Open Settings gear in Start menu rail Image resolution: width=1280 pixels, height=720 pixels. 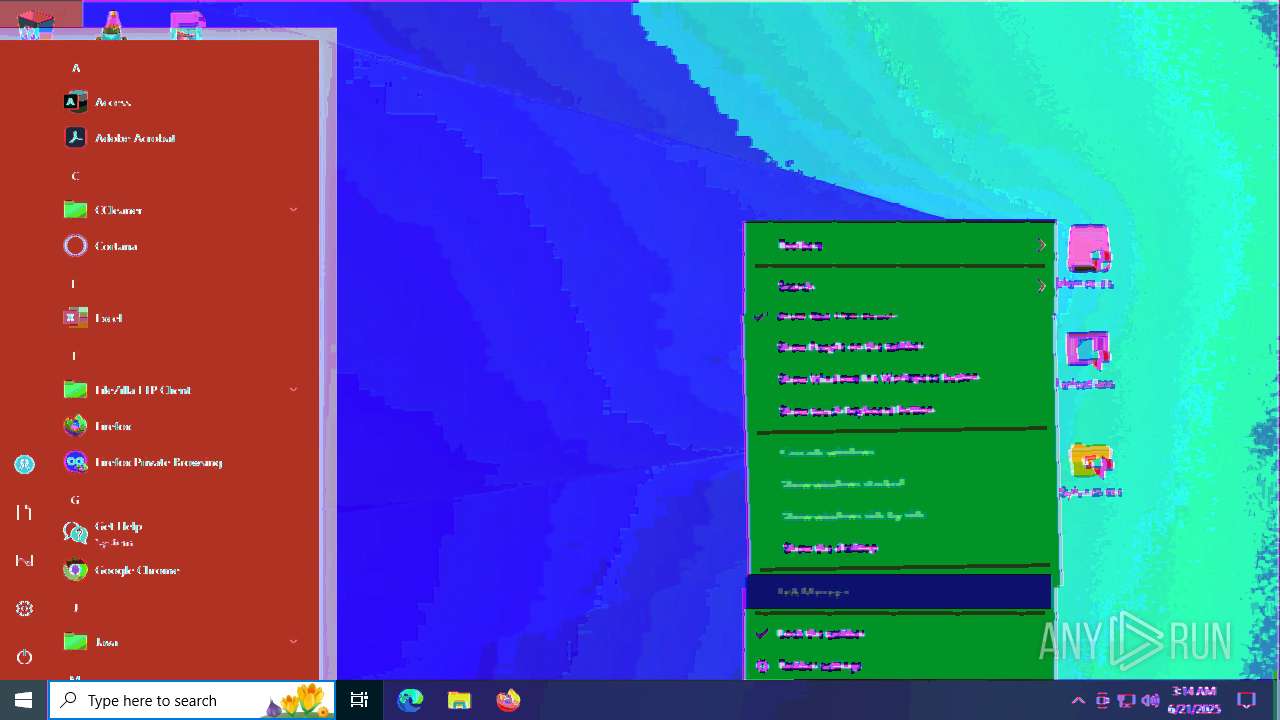click(24, 608)
